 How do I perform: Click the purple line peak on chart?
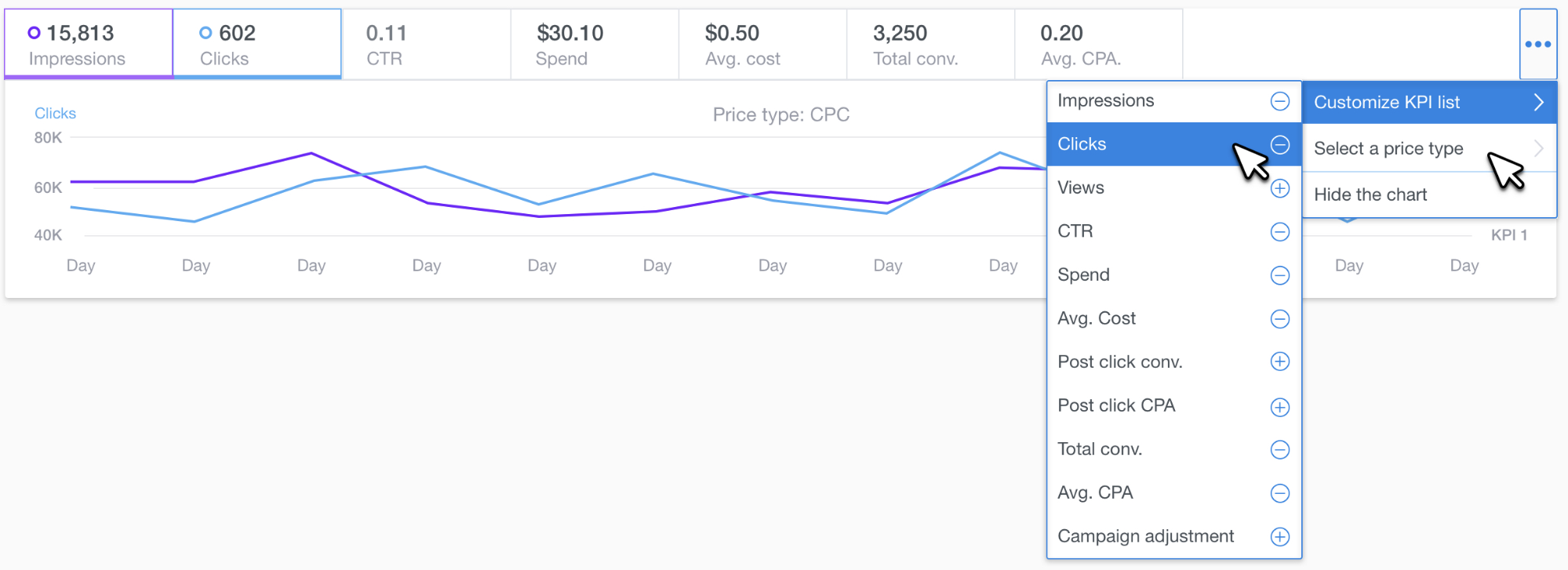(x=311, y=153)
